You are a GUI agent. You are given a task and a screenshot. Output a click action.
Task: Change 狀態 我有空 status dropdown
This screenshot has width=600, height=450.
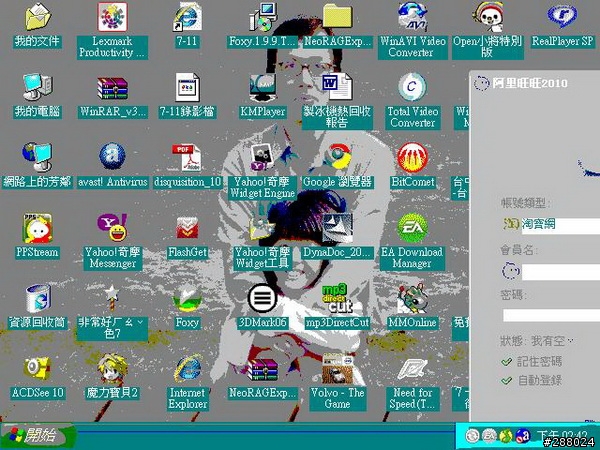click(553, 341)
